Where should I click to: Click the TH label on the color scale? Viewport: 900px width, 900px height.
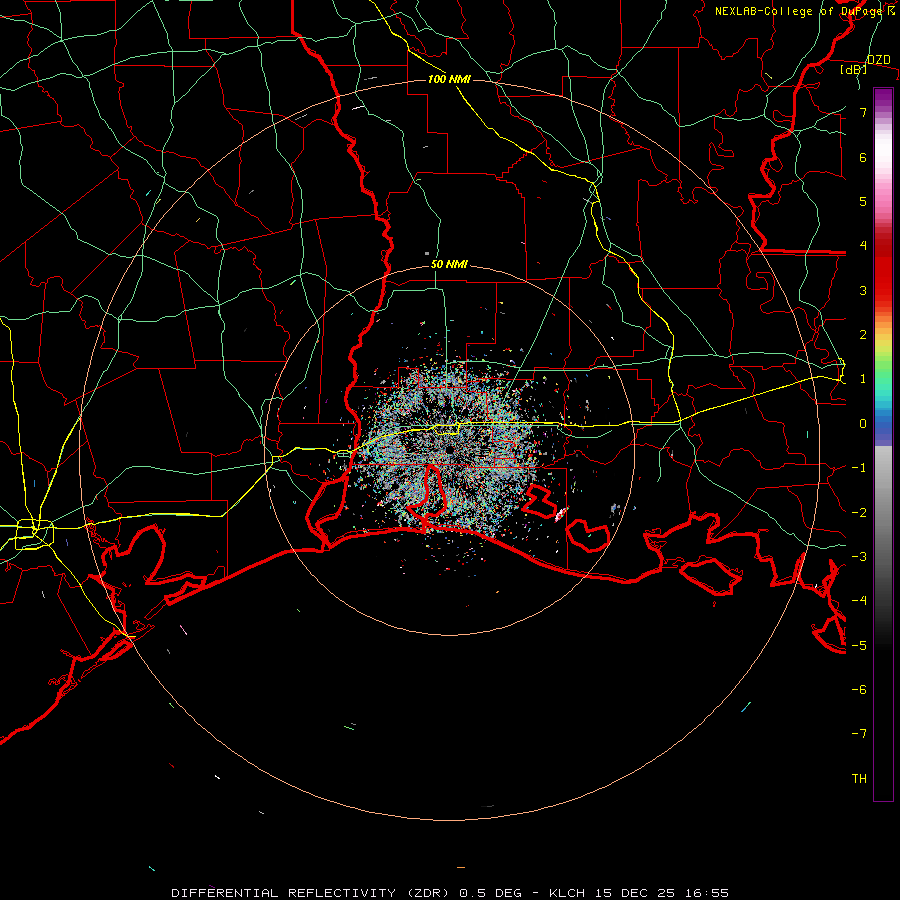pos(859,779)
